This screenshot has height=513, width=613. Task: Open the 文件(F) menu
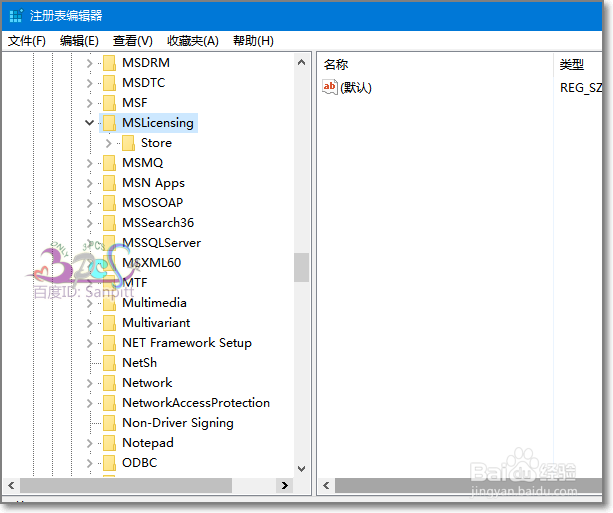[x=27, y=41]
